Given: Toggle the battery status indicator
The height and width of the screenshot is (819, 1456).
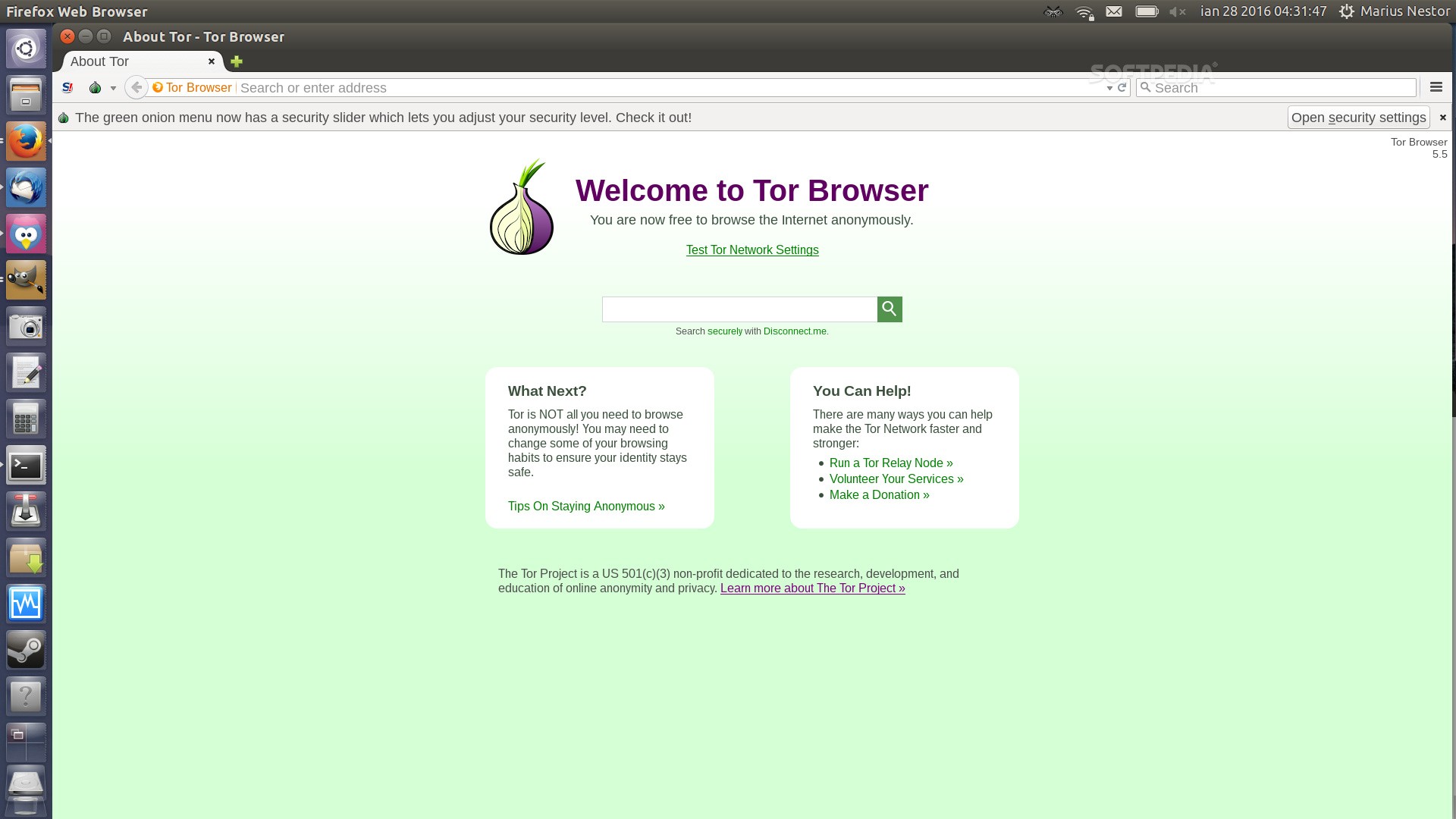Looking at the screenshot, I should coord(1146,11).
